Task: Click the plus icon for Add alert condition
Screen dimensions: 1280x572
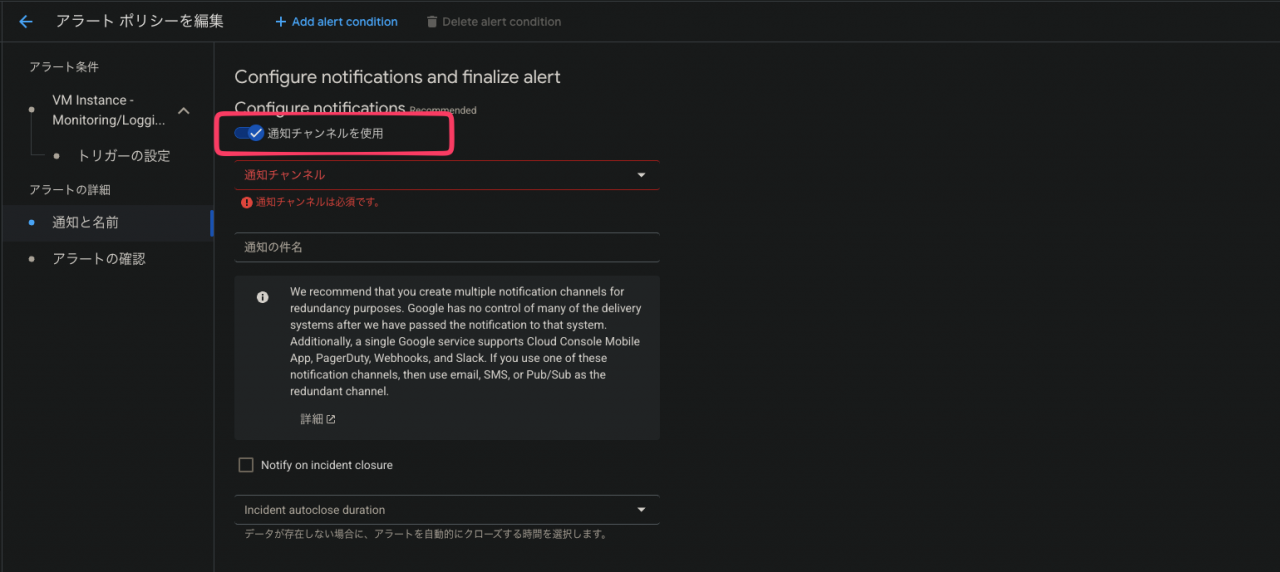Action: click(281, 22)
